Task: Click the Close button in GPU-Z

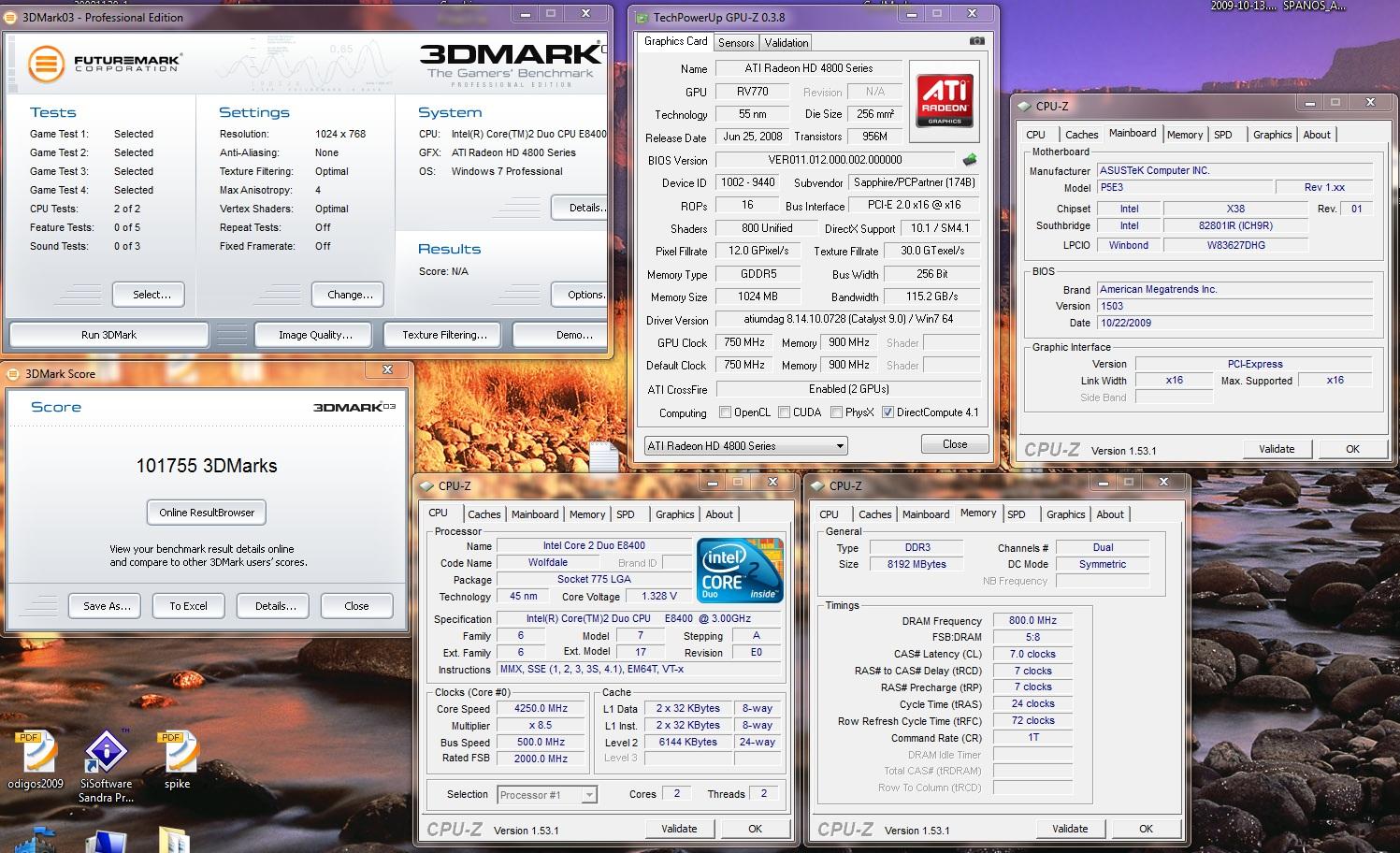Action: click(x=955, y=444)
